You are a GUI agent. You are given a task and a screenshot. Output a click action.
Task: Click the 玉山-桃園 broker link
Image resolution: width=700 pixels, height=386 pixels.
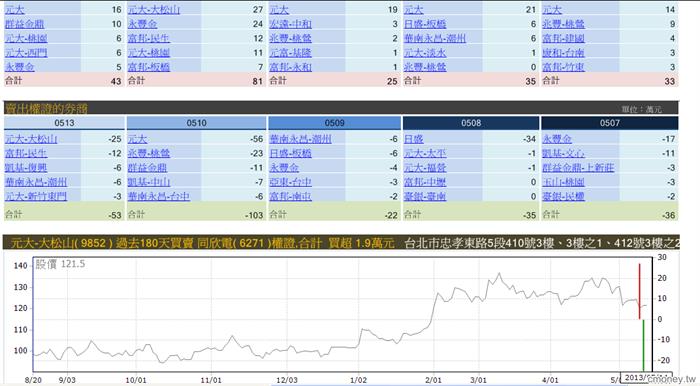click(563, 182)
